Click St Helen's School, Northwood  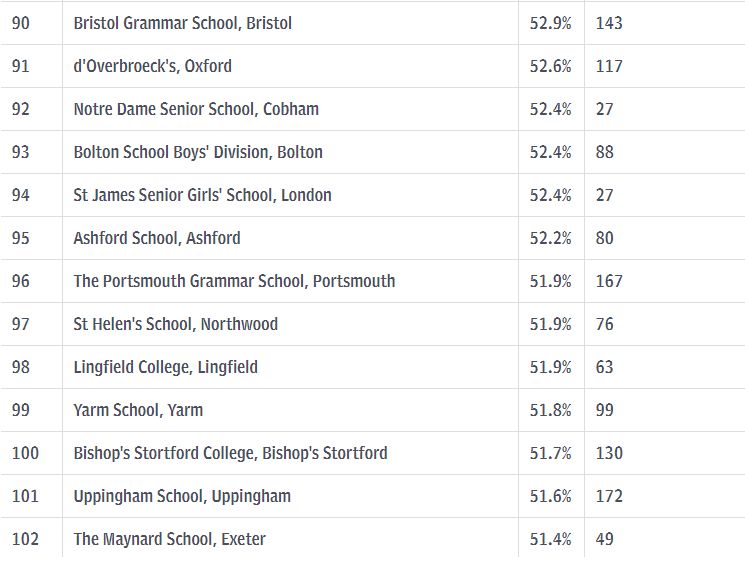point(176,324)
